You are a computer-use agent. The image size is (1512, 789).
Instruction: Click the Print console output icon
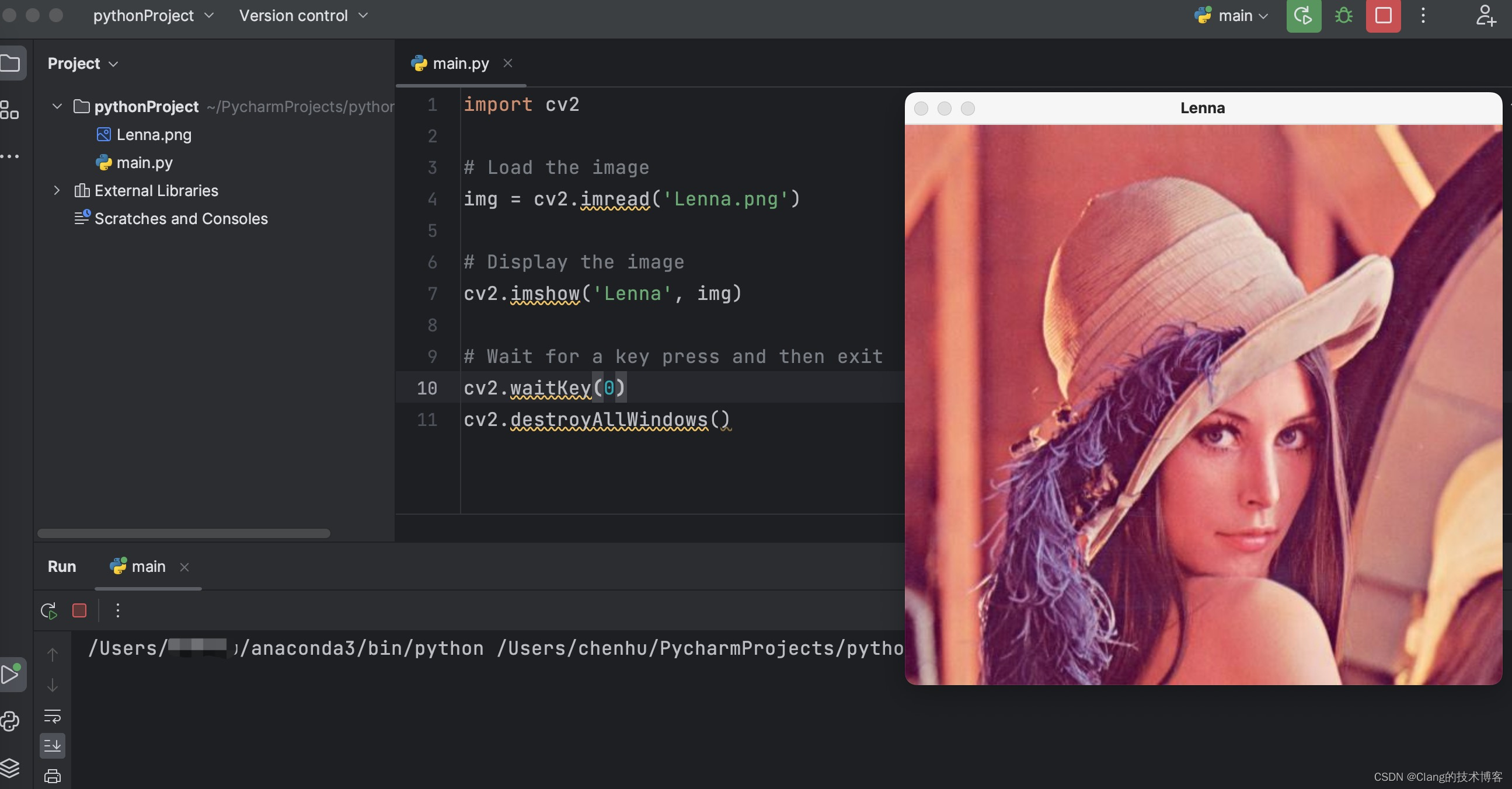(52, 776)
